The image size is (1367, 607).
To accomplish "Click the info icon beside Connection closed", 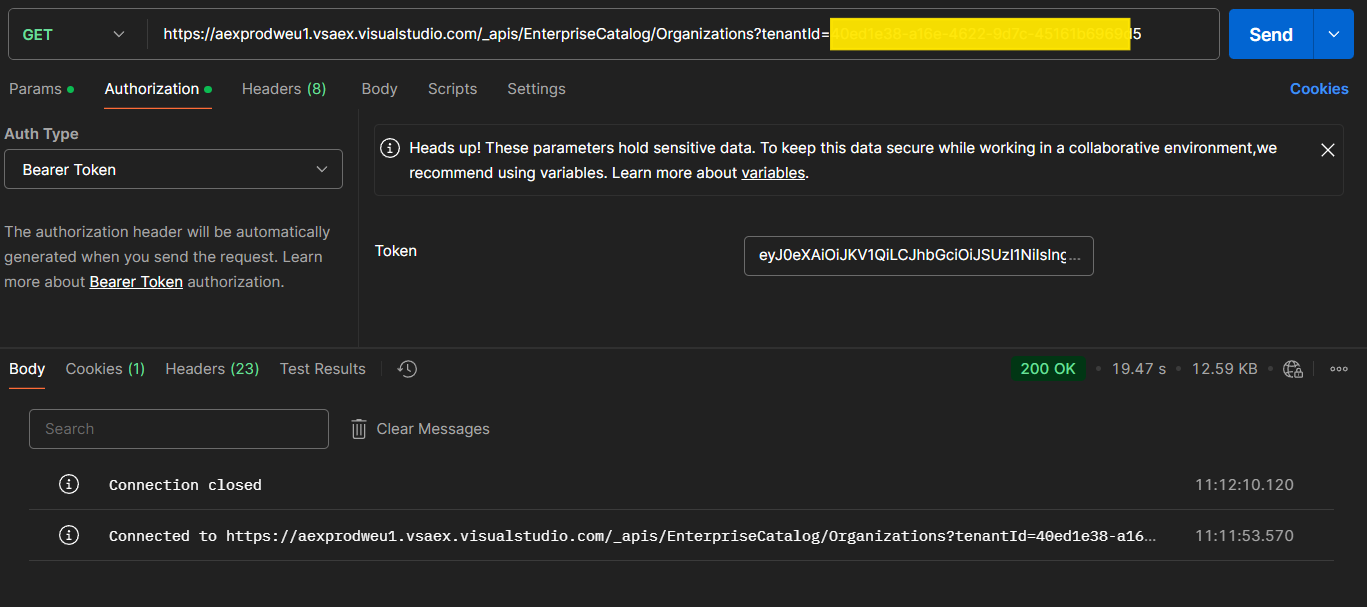I will point(69,484).
